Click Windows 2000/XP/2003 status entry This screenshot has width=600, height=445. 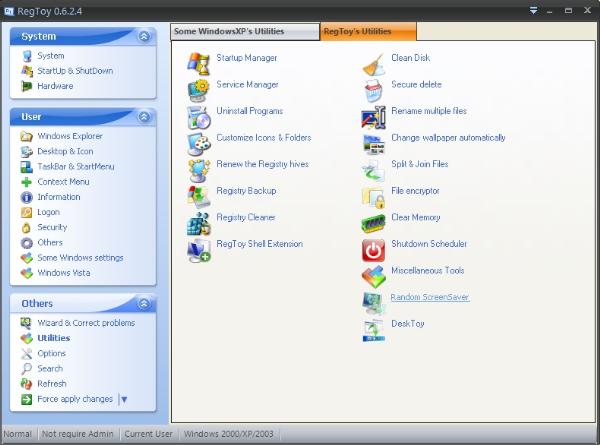[x=229, y=434]
